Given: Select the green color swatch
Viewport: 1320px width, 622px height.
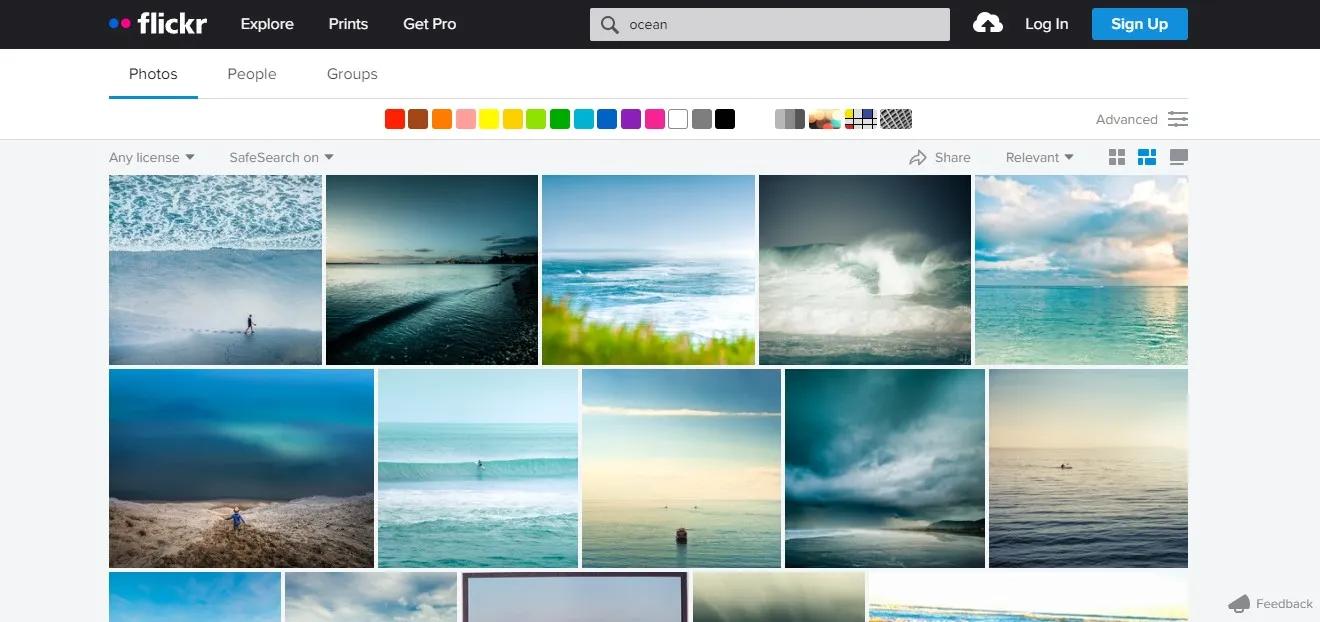Looking at the screenshot, I should tap(560, 119).
